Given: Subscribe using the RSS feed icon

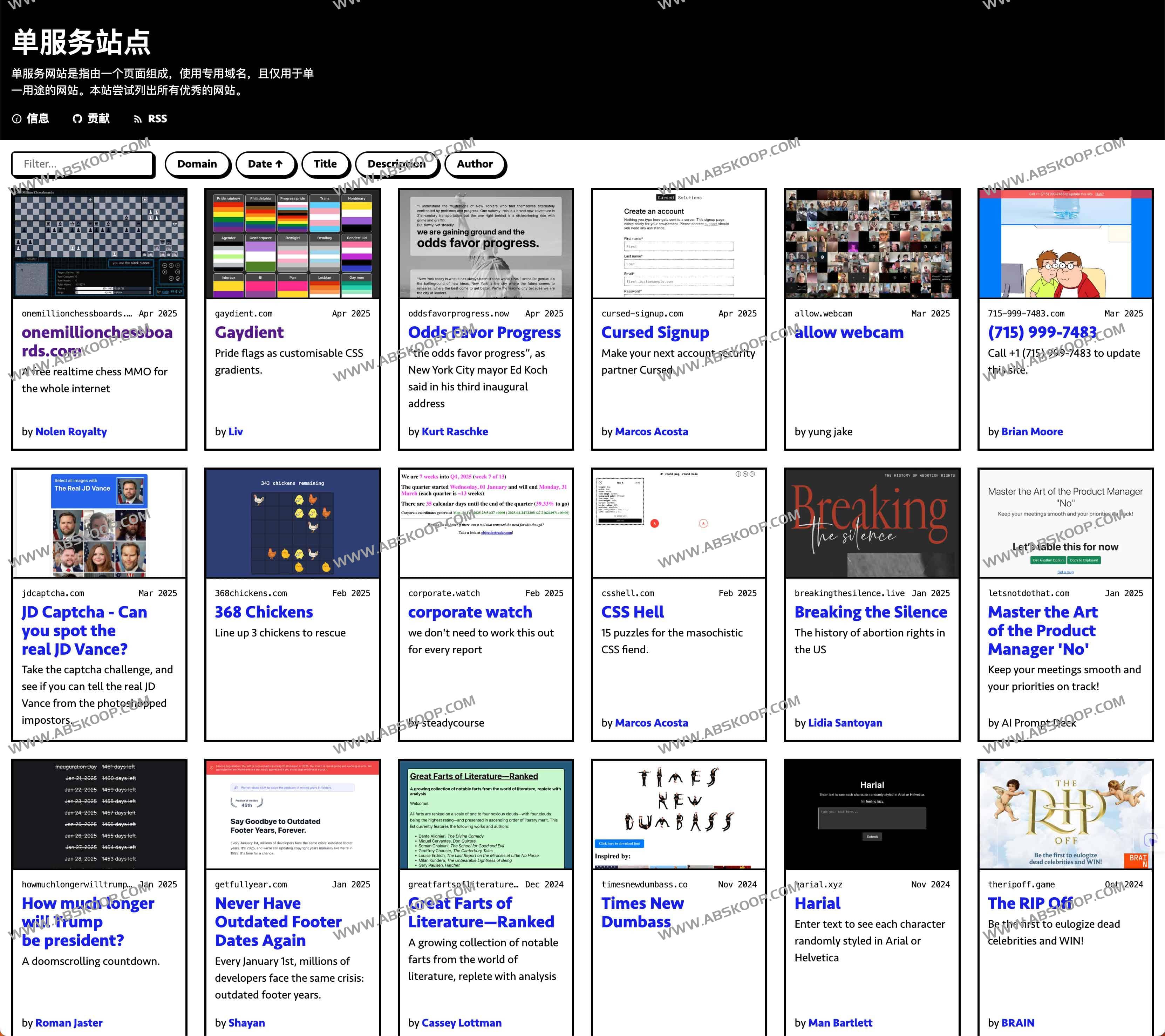Looking at the screenshot, I should click(138, 118).
